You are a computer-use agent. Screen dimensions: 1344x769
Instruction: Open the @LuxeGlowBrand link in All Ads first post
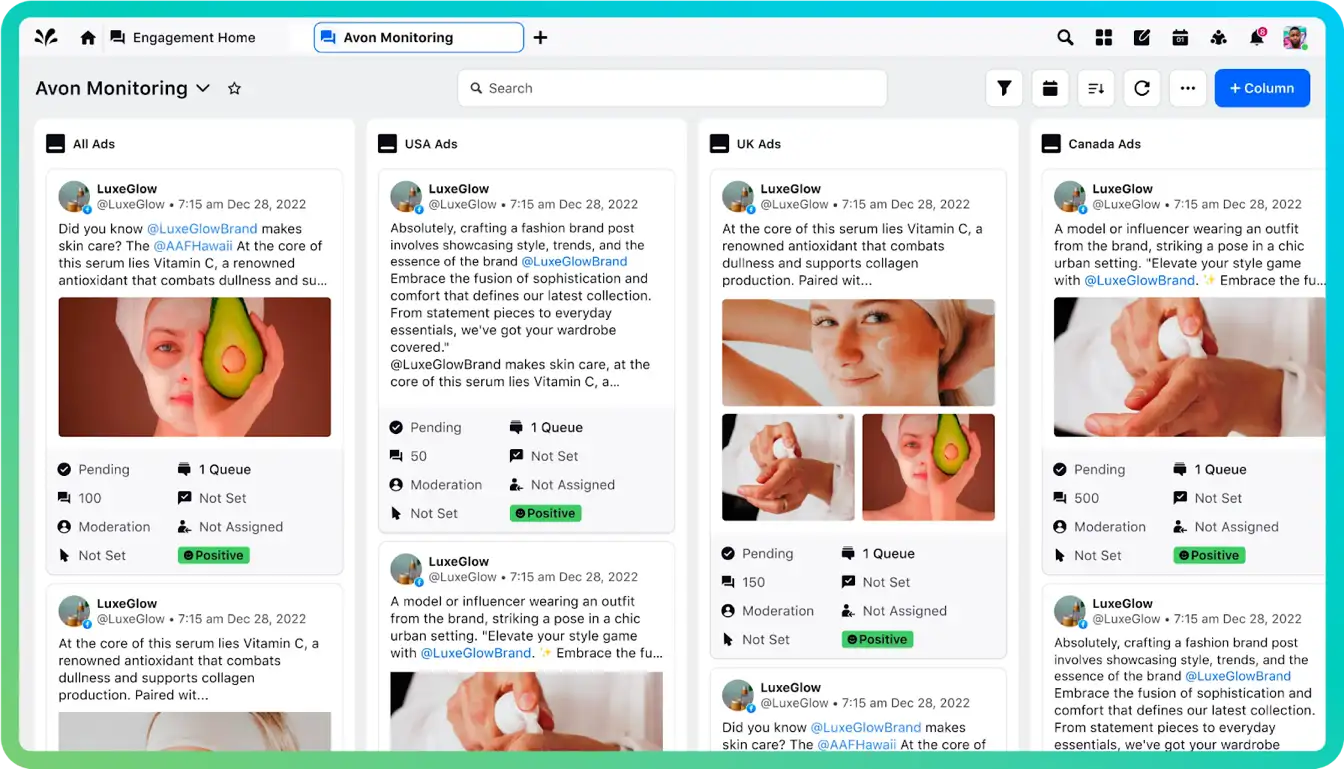coord(202,229)
